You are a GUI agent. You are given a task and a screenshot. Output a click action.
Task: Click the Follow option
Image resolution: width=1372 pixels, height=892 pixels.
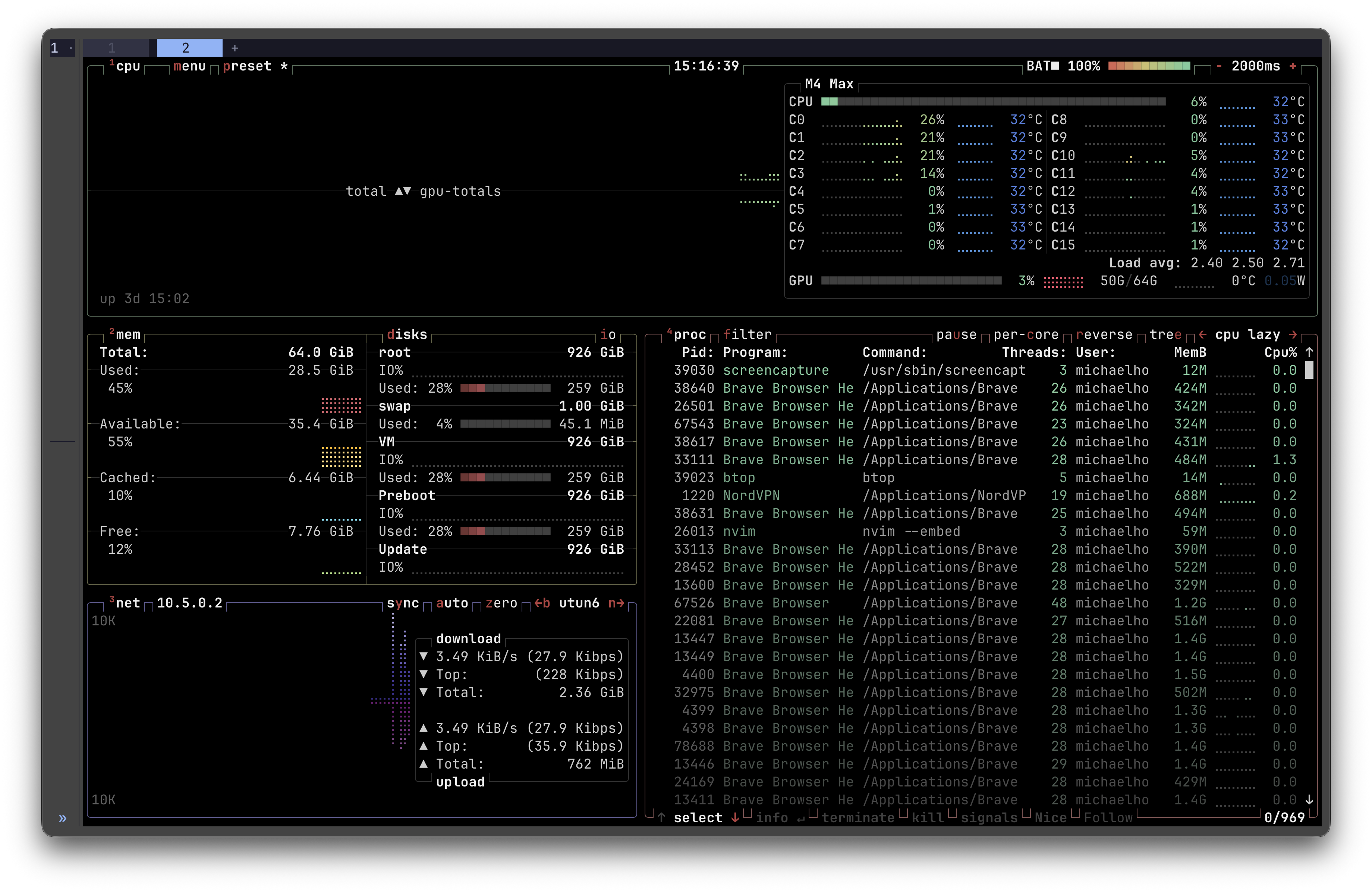[1108, 818]
